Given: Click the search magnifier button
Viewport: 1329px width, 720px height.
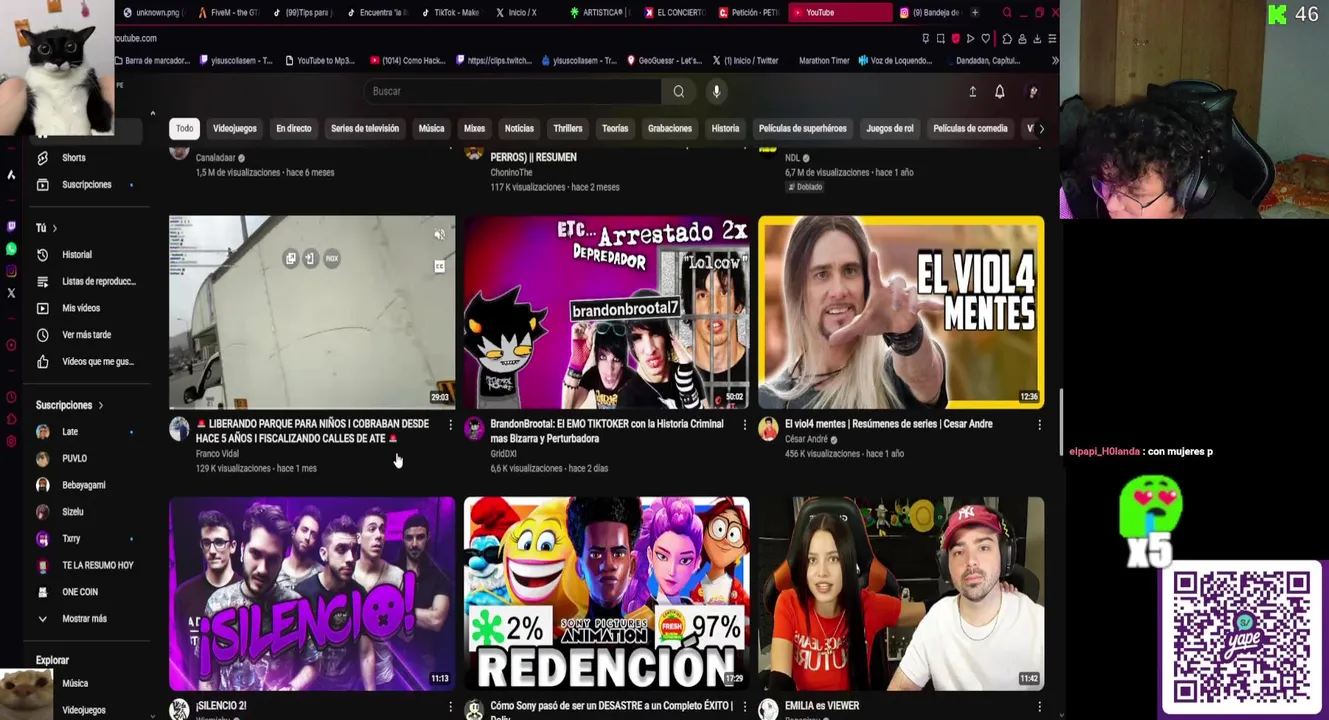Looking at the screenshot, I should (679, 91).
